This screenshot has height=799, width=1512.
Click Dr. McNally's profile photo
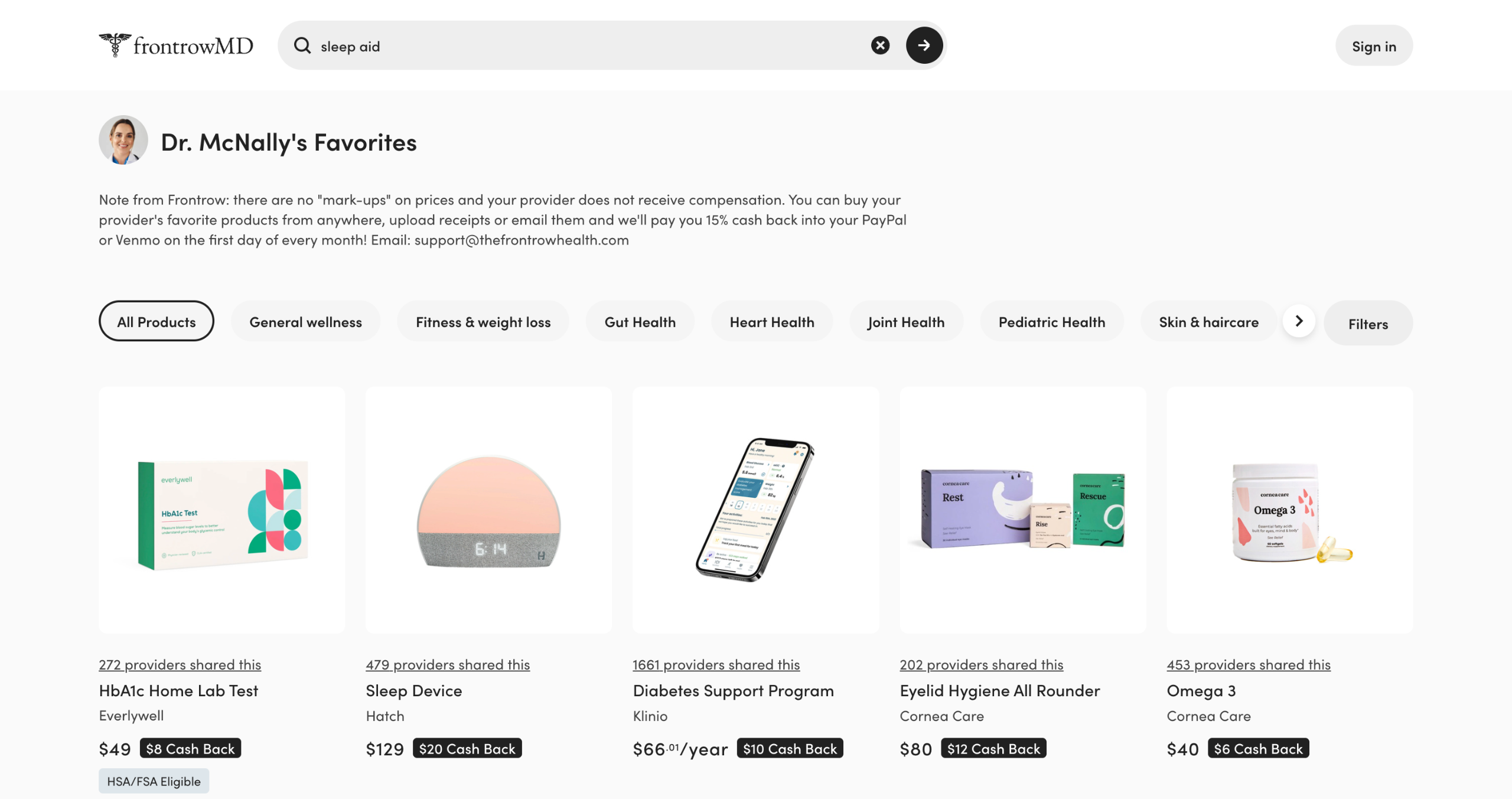tap(123, 140)
